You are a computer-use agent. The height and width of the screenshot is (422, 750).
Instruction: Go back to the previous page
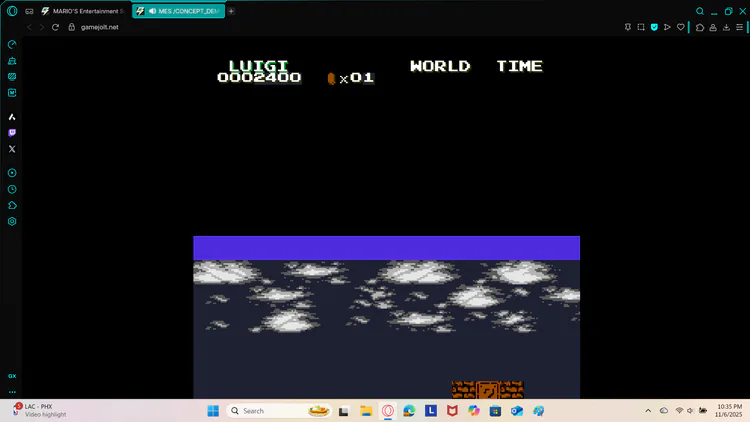pos(29,27)
